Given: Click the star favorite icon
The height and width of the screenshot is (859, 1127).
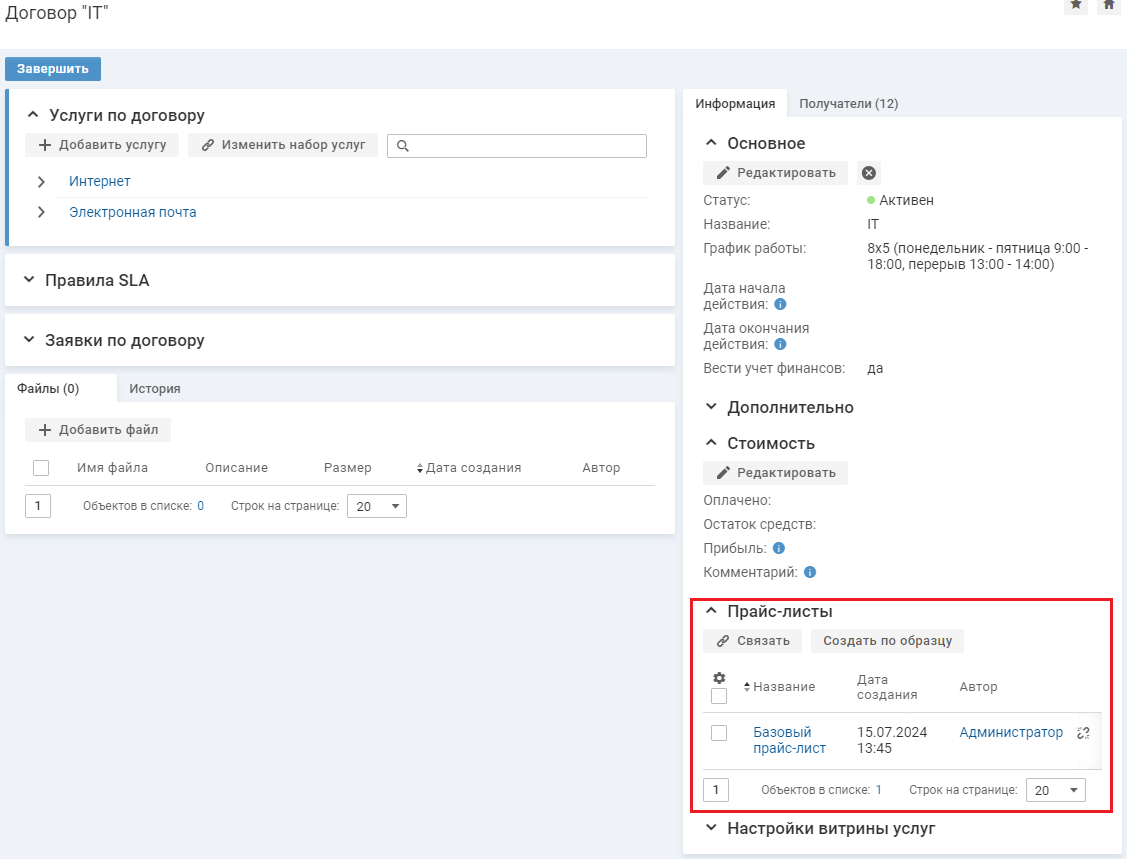Looking at the screenshot, I should (x=1076, y=5).
